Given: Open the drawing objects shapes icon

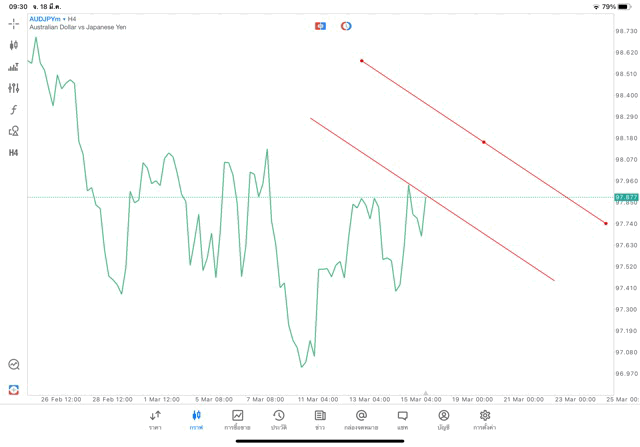Looking at the screenshot, I should pos(13,131).
